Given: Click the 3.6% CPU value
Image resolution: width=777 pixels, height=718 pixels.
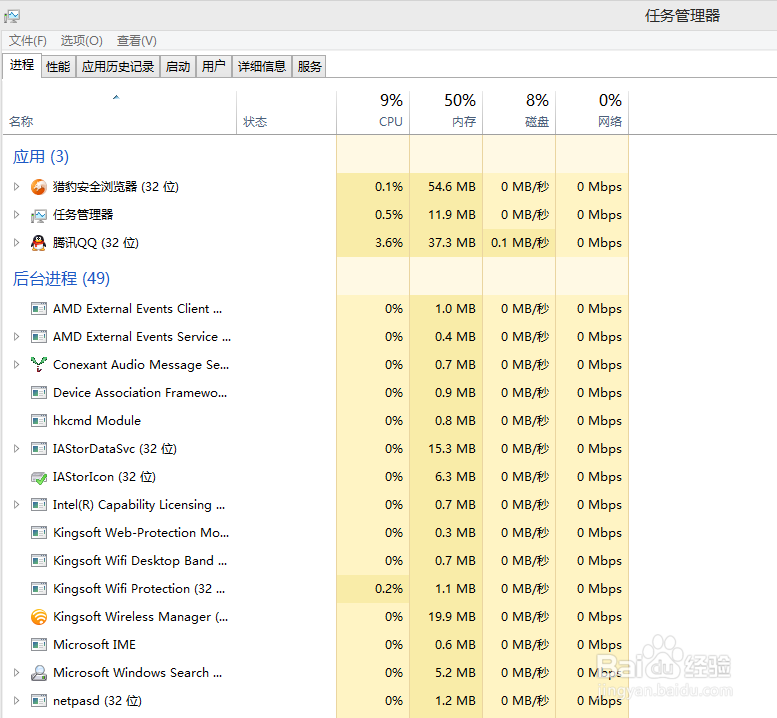Looking at the screenshot, I should 389,243.
